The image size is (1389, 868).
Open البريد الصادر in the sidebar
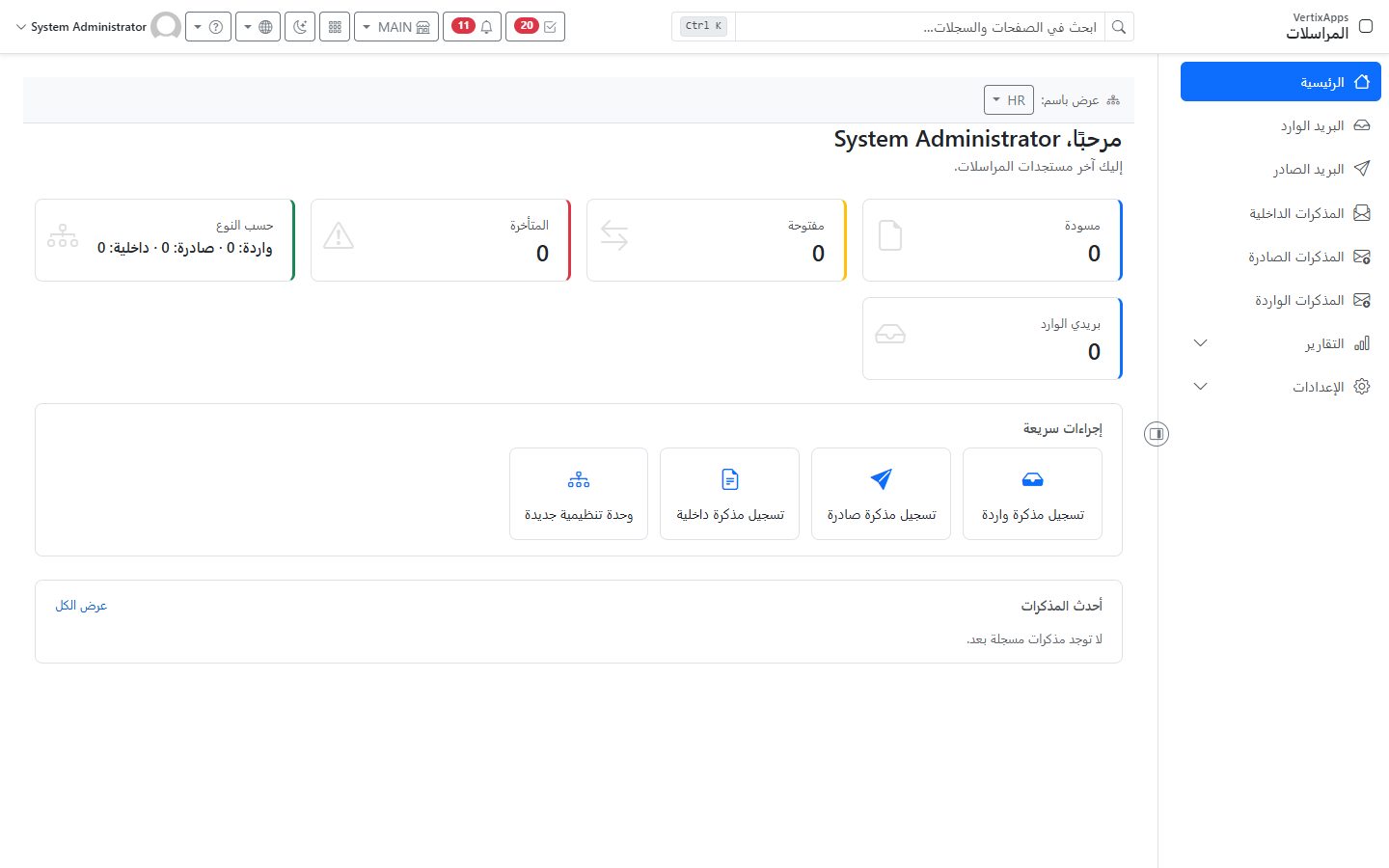point(1280,169)
